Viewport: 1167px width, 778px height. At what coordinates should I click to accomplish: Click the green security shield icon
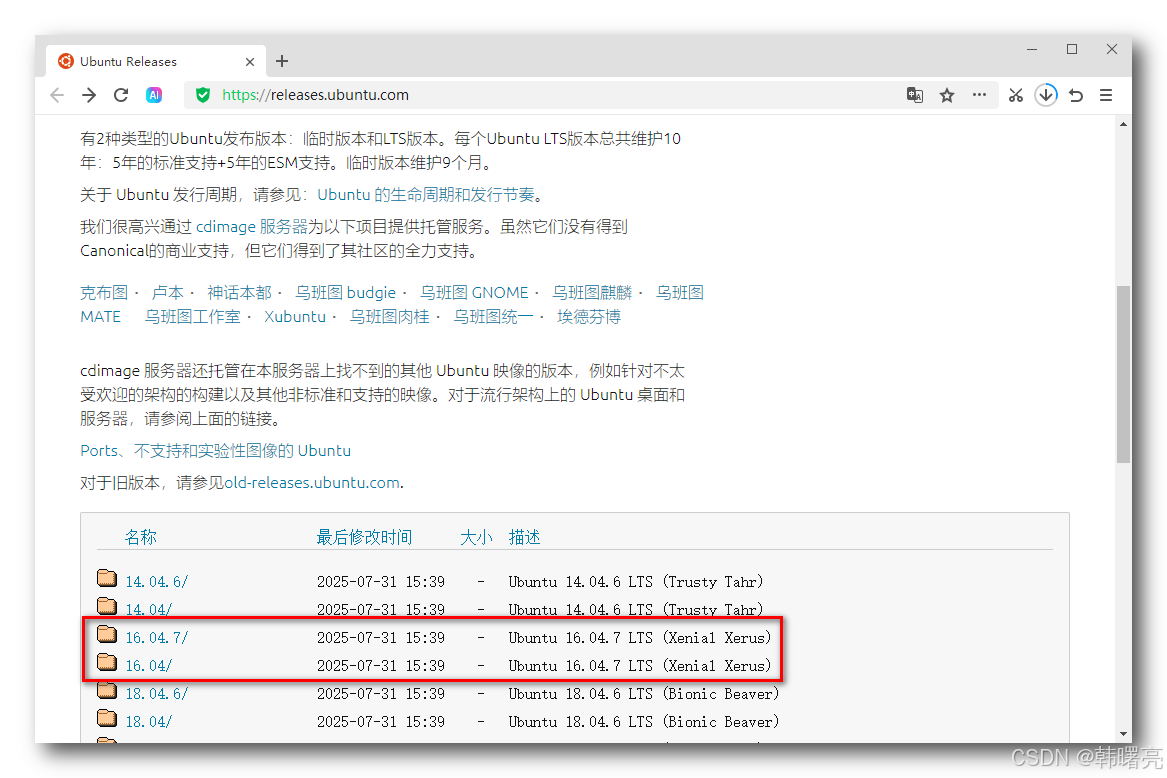202,95
